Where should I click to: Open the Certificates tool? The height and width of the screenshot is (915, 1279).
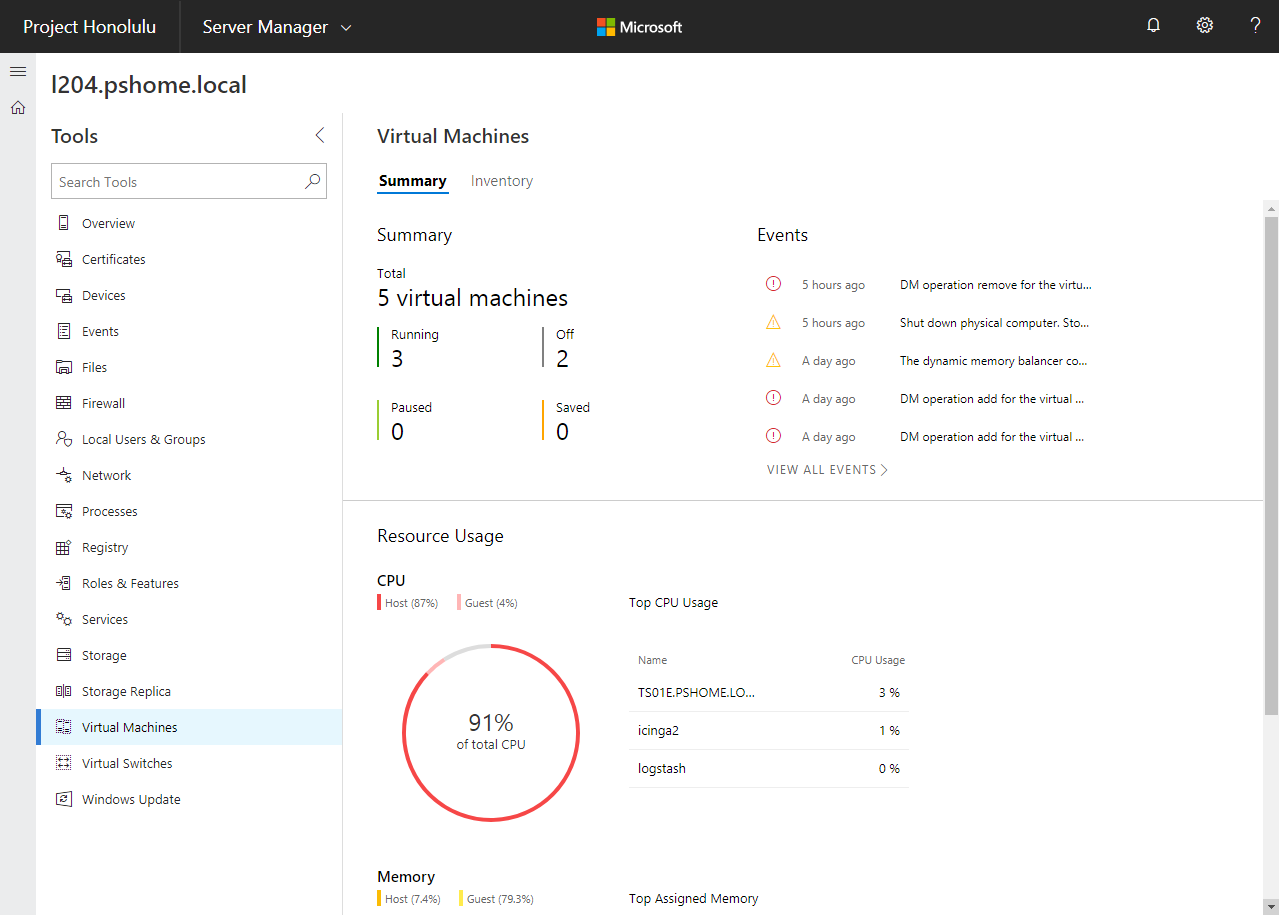[113, 260]
